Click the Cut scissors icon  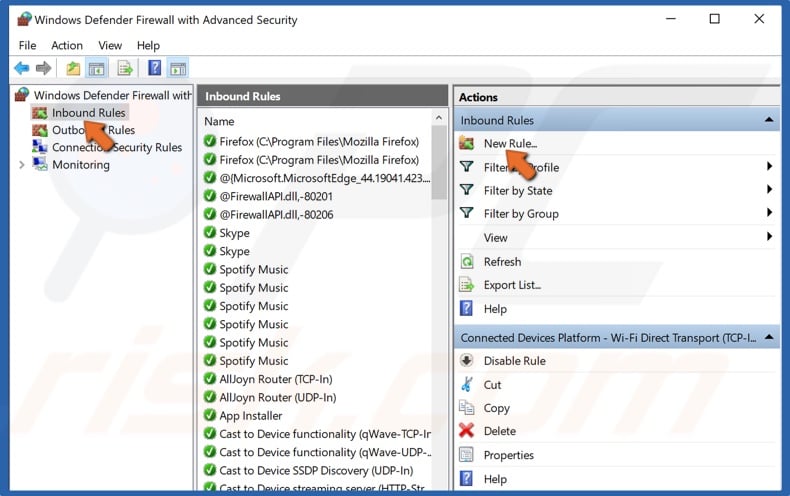click(467, 384)
